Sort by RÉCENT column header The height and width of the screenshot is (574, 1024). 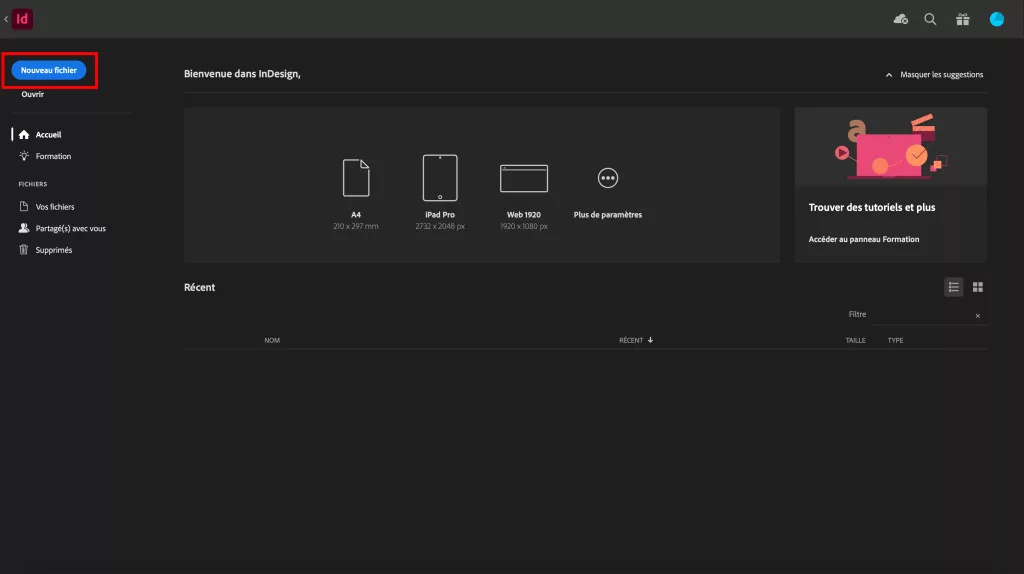pyautogui.click(x=636, y=340)
